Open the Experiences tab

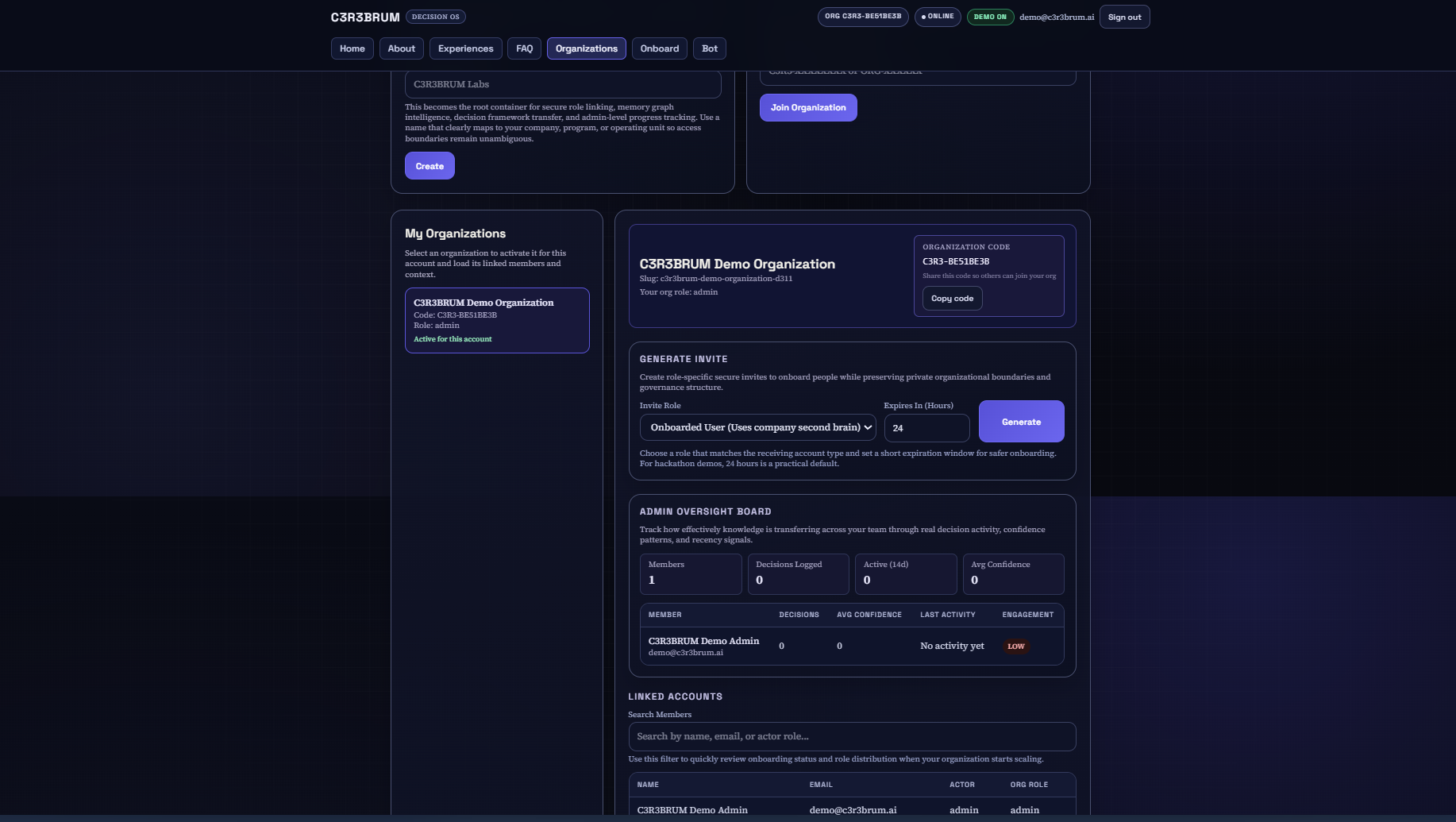tap(466, 48)
